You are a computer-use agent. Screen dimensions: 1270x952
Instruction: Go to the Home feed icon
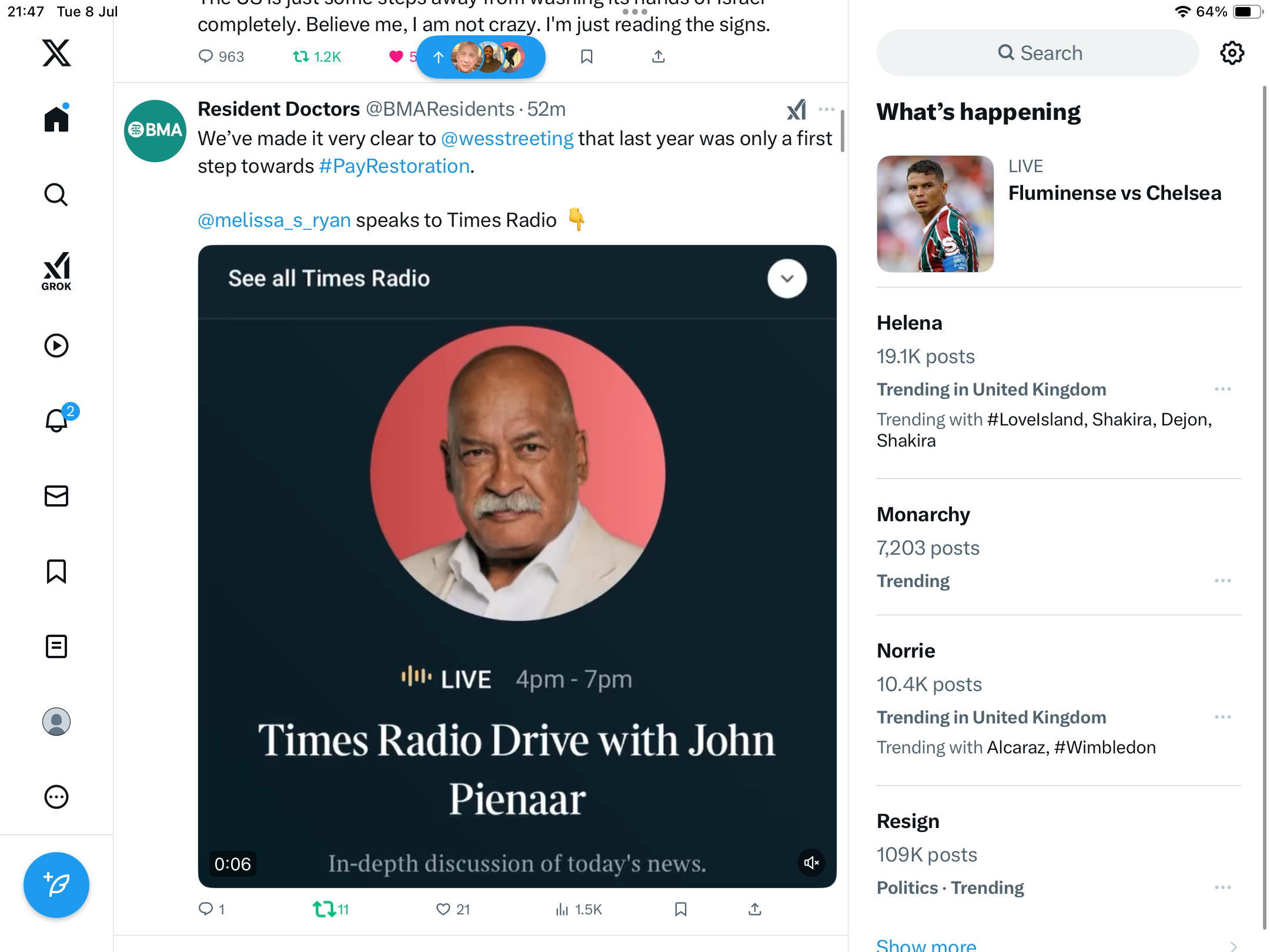tap(56, 118)
